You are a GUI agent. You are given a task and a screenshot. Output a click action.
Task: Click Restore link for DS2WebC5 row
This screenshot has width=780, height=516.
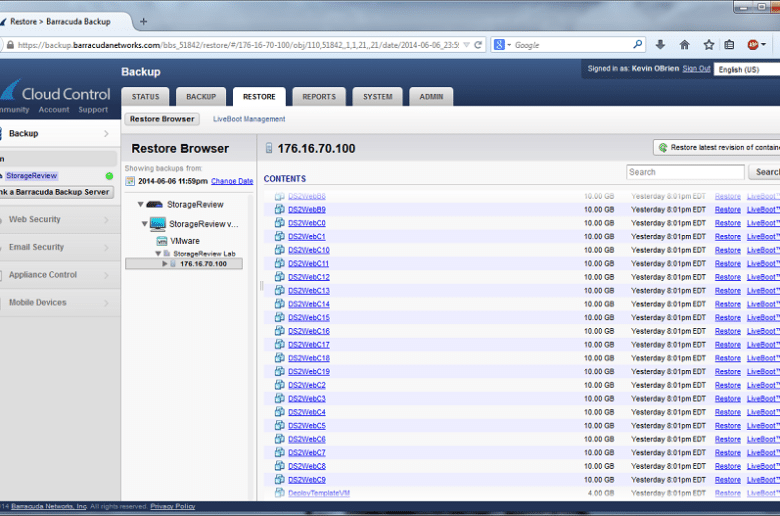click(728, 426)
